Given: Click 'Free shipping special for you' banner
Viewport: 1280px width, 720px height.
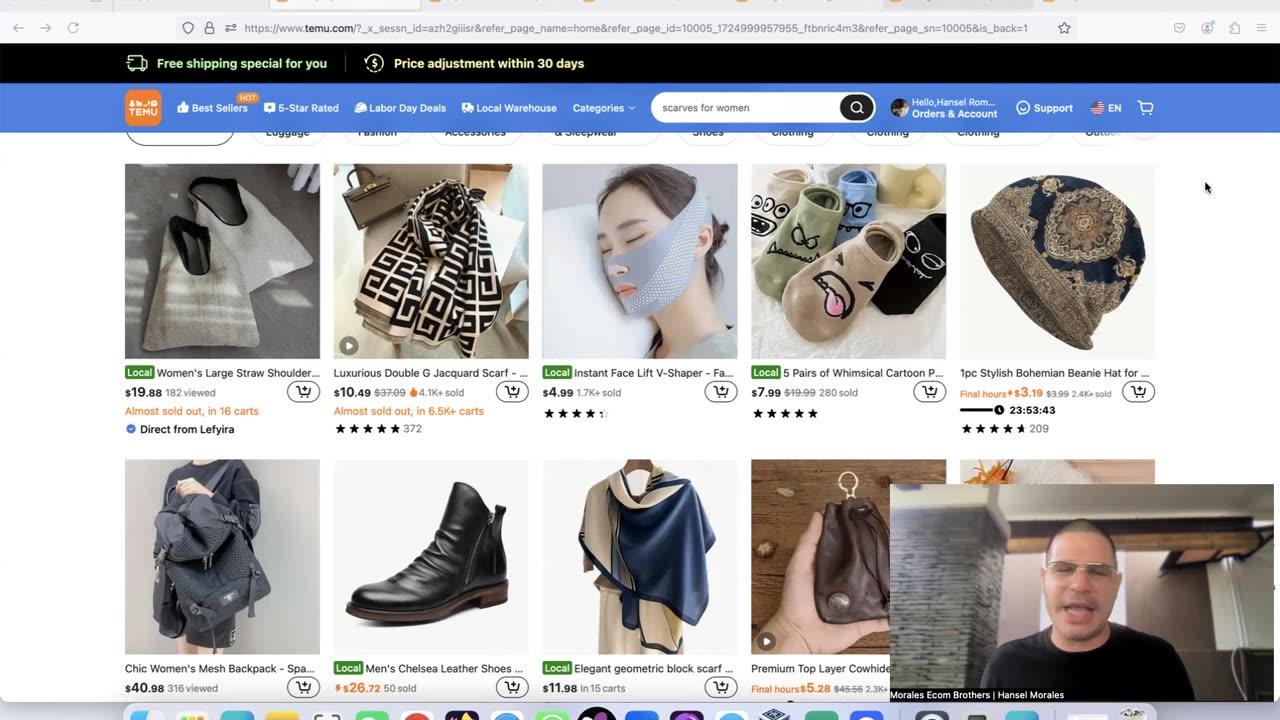Looking at the screenshot, I should (227, 63).
